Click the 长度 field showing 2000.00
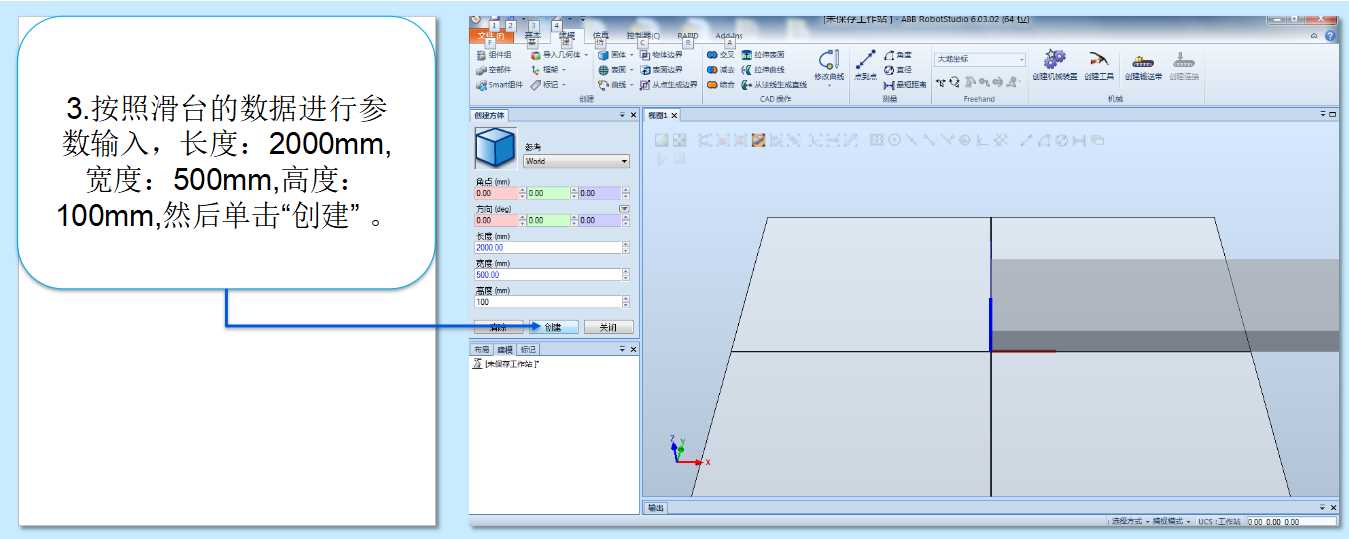 click(548, 247)
